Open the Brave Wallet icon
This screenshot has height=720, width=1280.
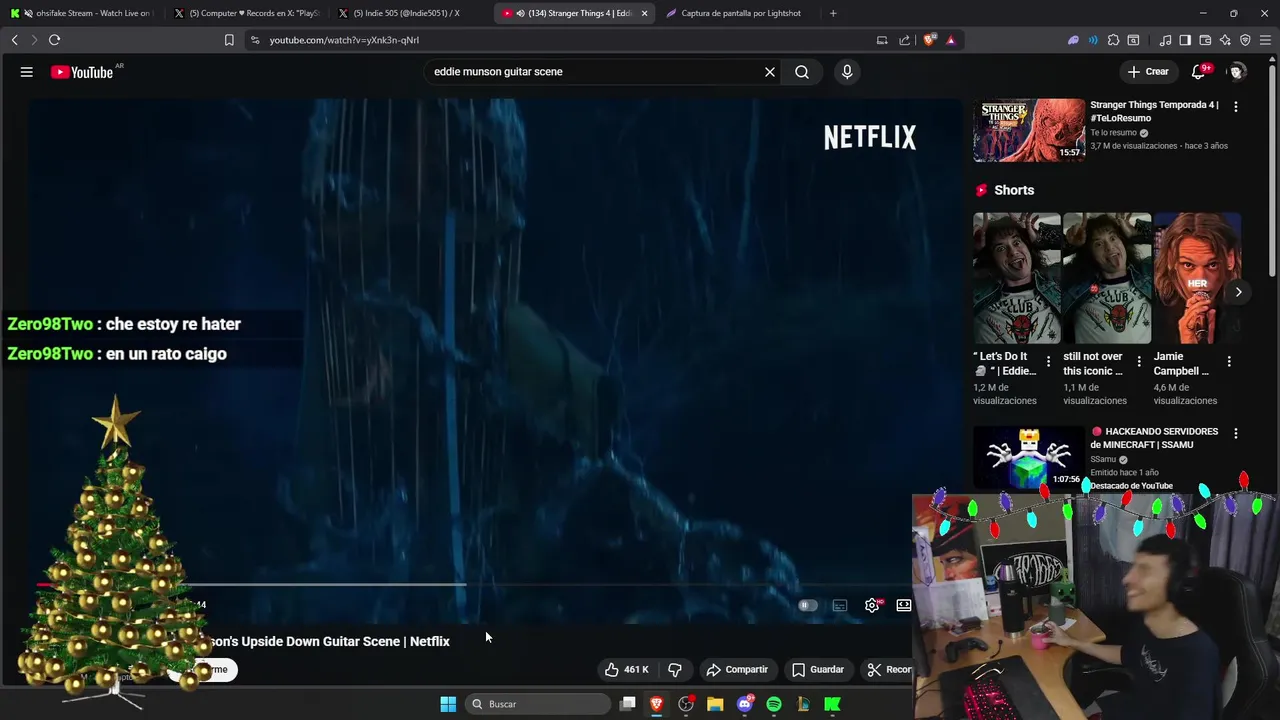click(x=1205, y=40)
